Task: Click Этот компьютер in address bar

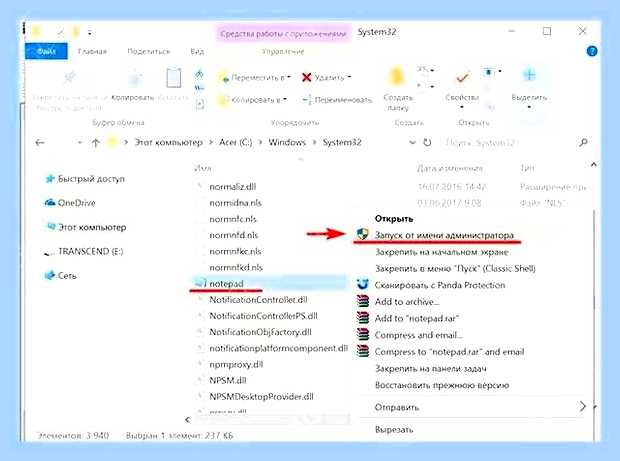Action: [168, 142]
